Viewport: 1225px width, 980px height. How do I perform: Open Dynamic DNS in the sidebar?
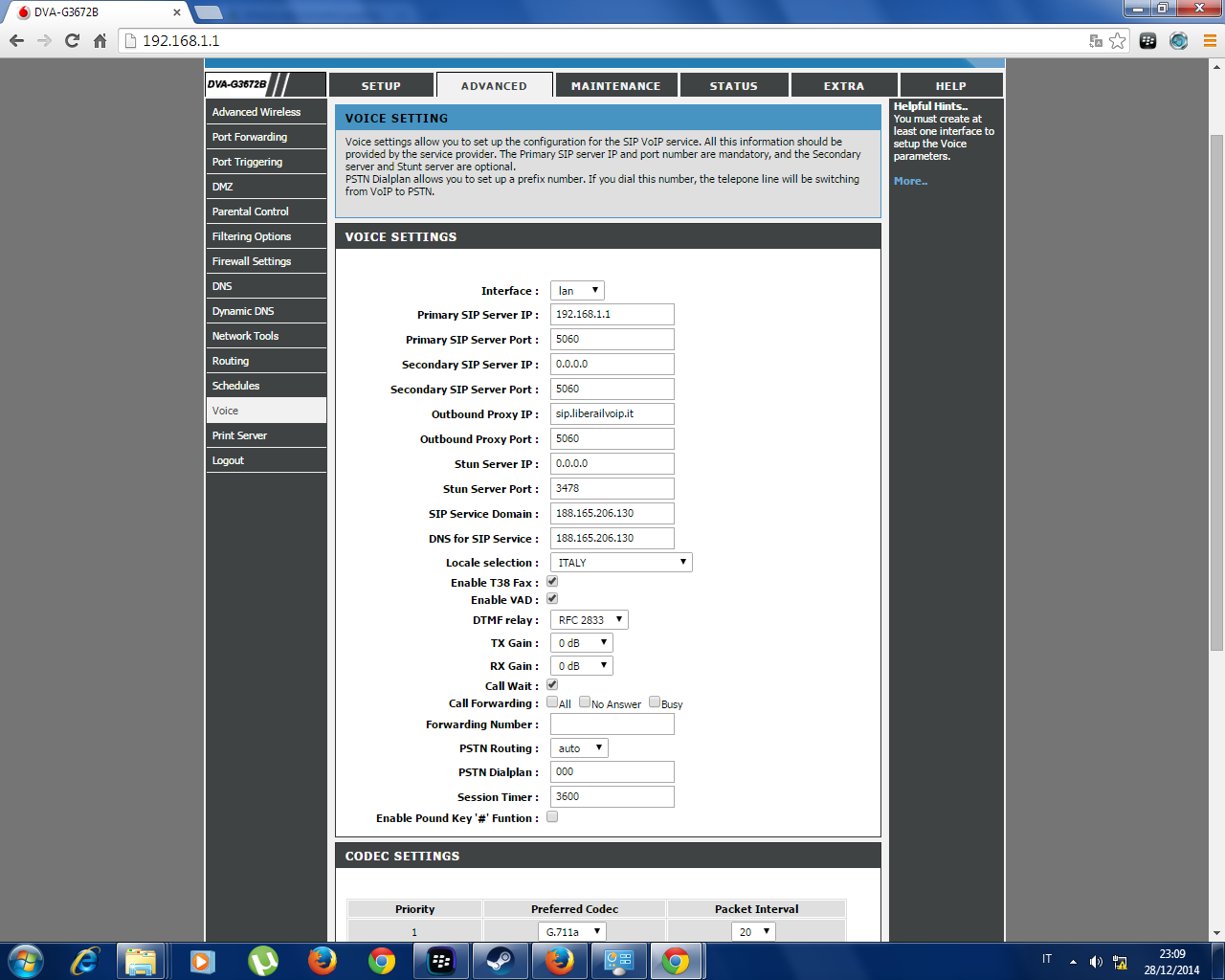[x=266, y=311]
